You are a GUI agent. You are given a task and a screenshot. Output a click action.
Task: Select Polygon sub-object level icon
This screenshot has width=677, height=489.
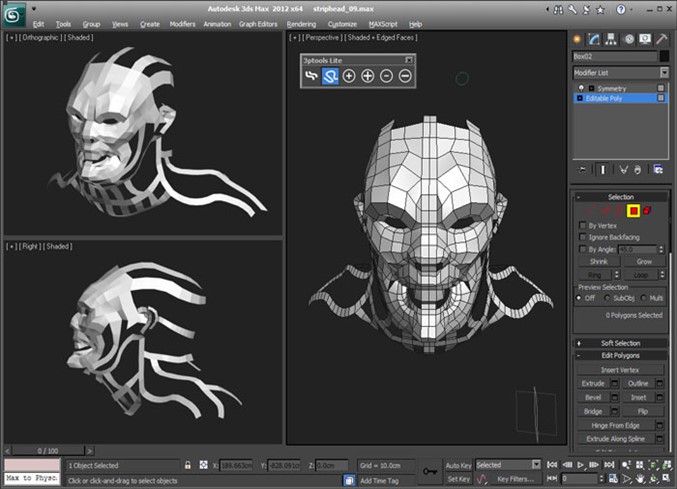pos(633,211)
